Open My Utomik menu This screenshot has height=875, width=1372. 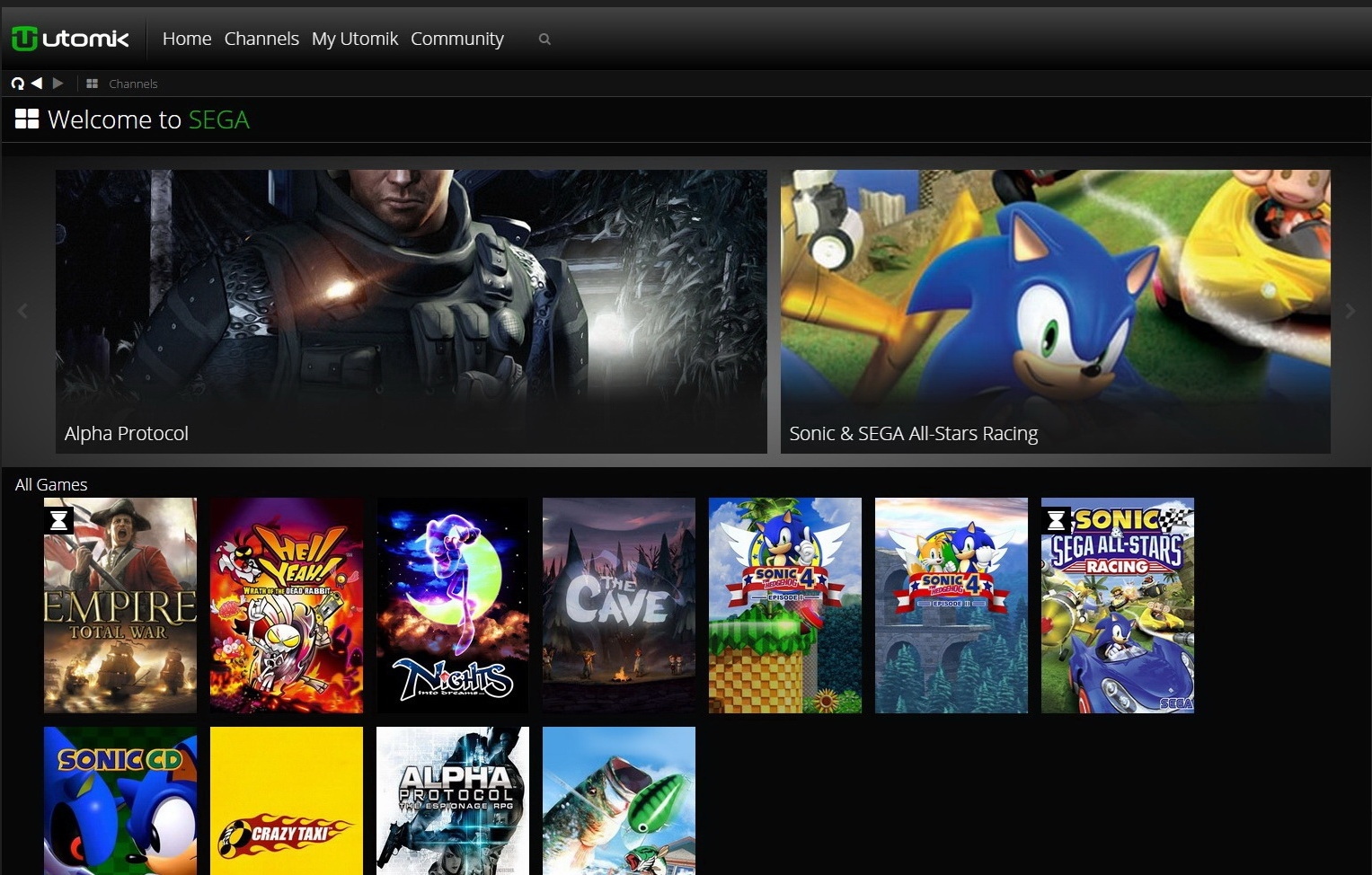coord(355,39)
